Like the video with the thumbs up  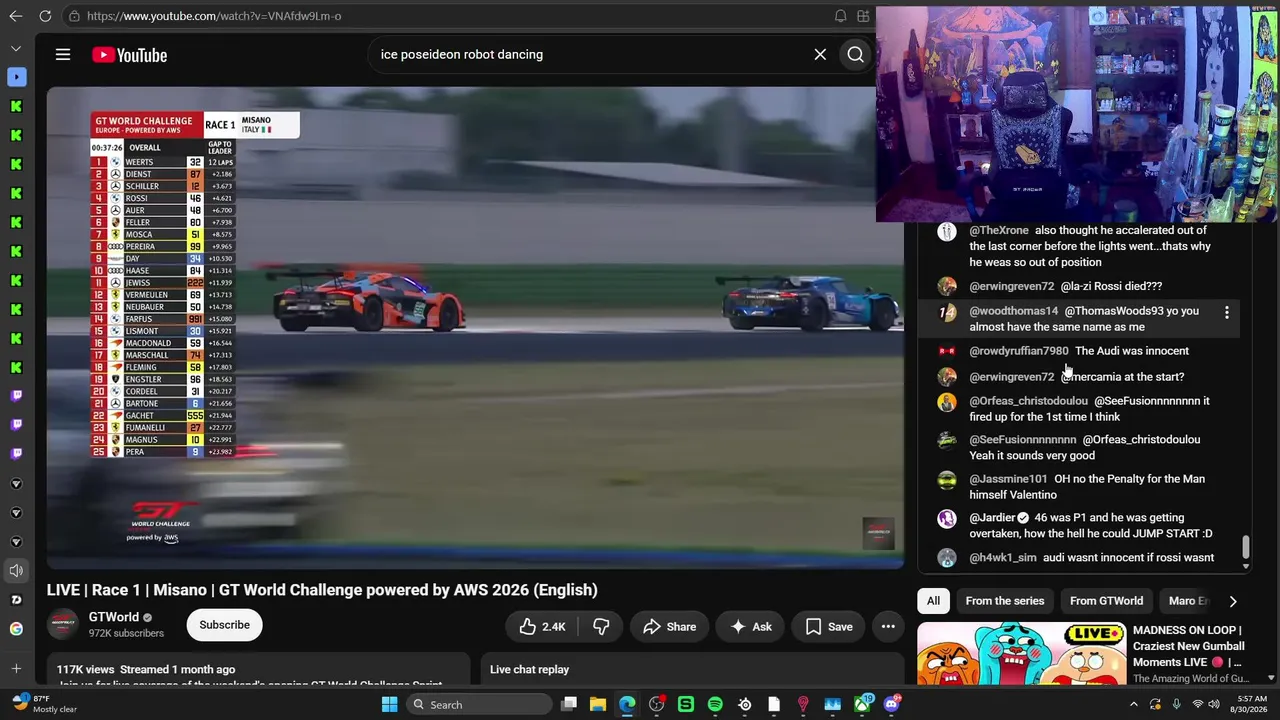542,627
